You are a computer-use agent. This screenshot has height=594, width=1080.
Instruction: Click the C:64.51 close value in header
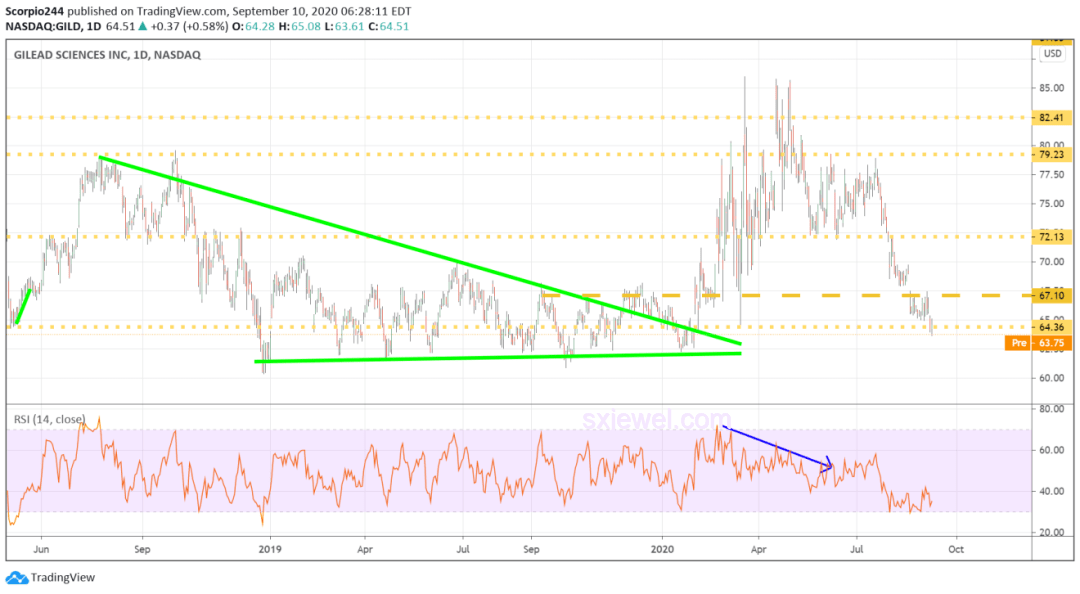pyautogui.click(x=388, y=26)
